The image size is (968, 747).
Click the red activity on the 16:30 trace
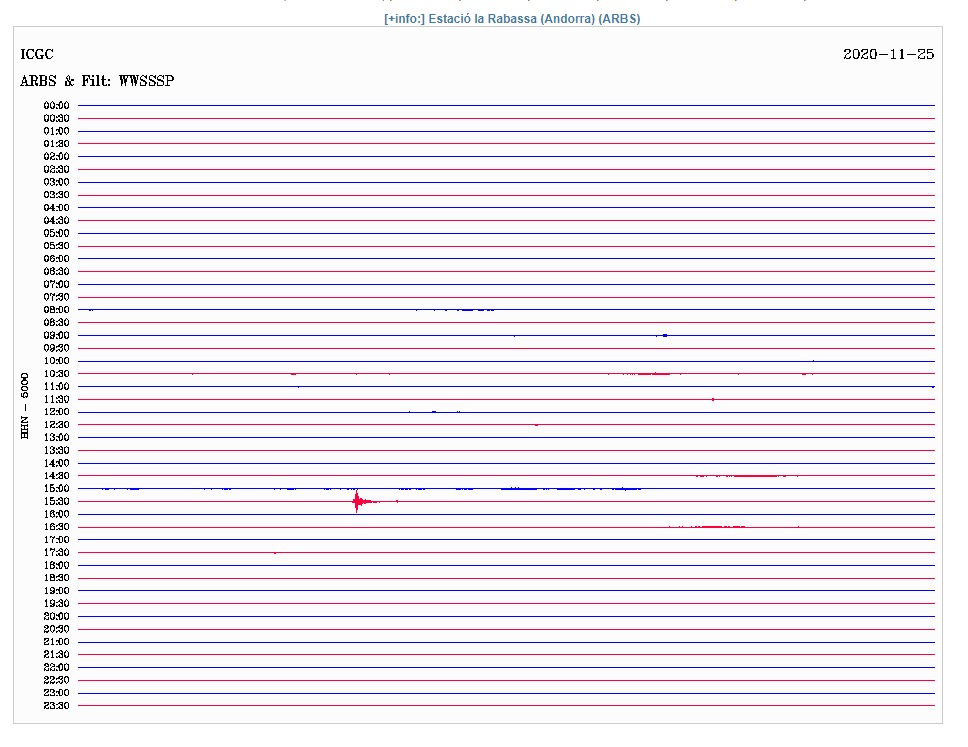(720, 526)
